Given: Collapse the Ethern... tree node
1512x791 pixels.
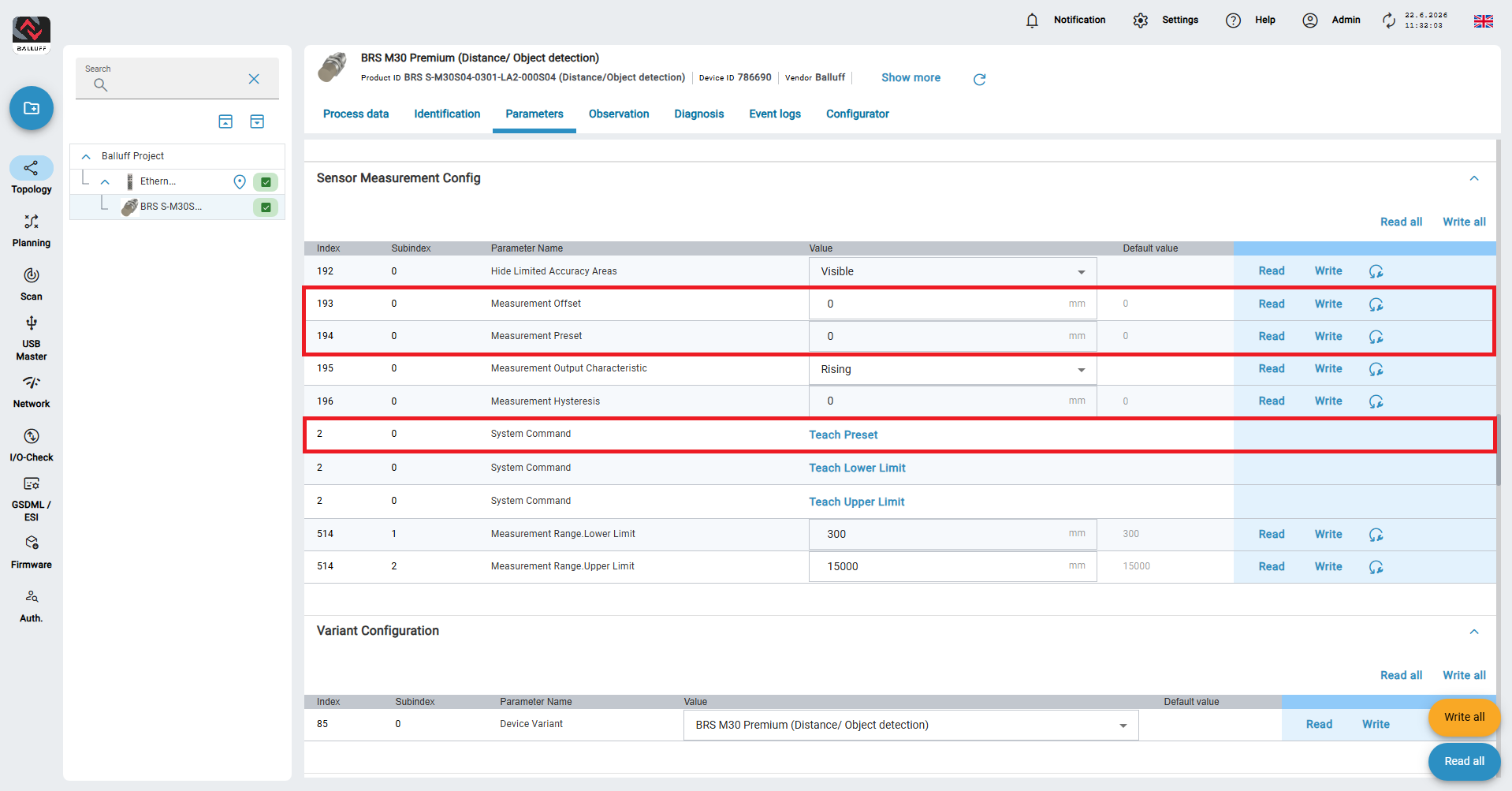Looking at the screenshot, I should [x=105, y=182].
